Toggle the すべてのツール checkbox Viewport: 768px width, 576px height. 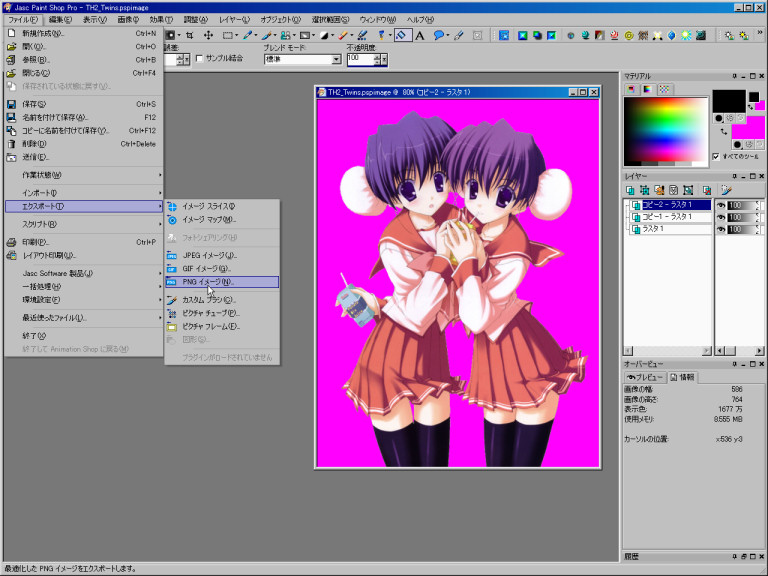[716, 157]
